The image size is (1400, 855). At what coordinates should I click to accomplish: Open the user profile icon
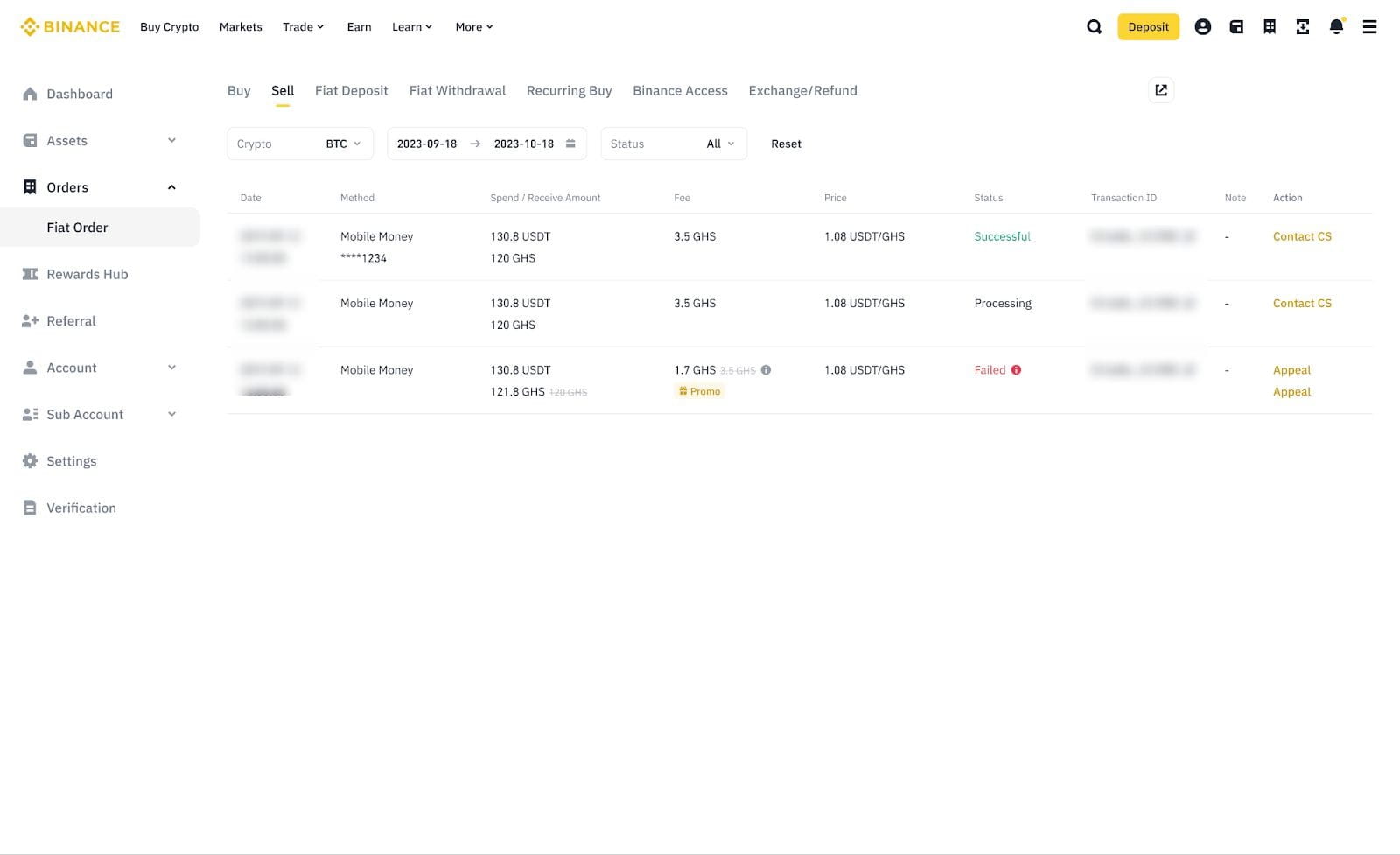pyautogui.click(x=1203, y=27)
